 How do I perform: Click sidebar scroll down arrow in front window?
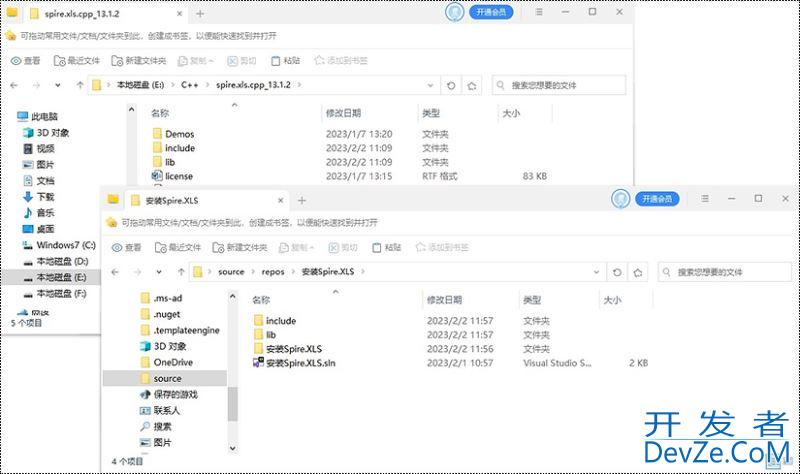233,448
